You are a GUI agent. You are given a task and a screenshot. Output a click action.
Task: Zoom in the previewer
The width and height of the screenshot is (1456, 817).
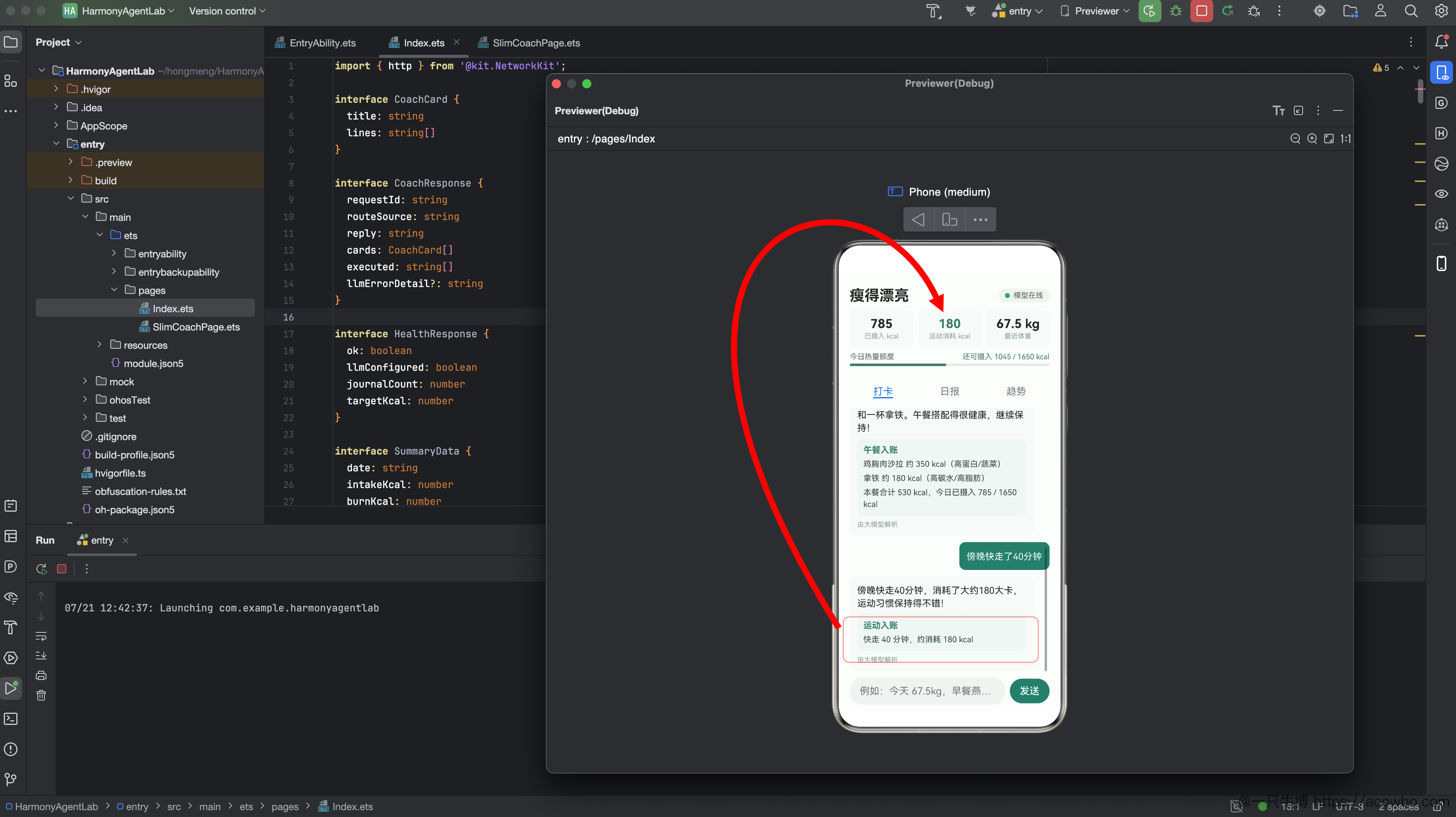pos(1312,139)
